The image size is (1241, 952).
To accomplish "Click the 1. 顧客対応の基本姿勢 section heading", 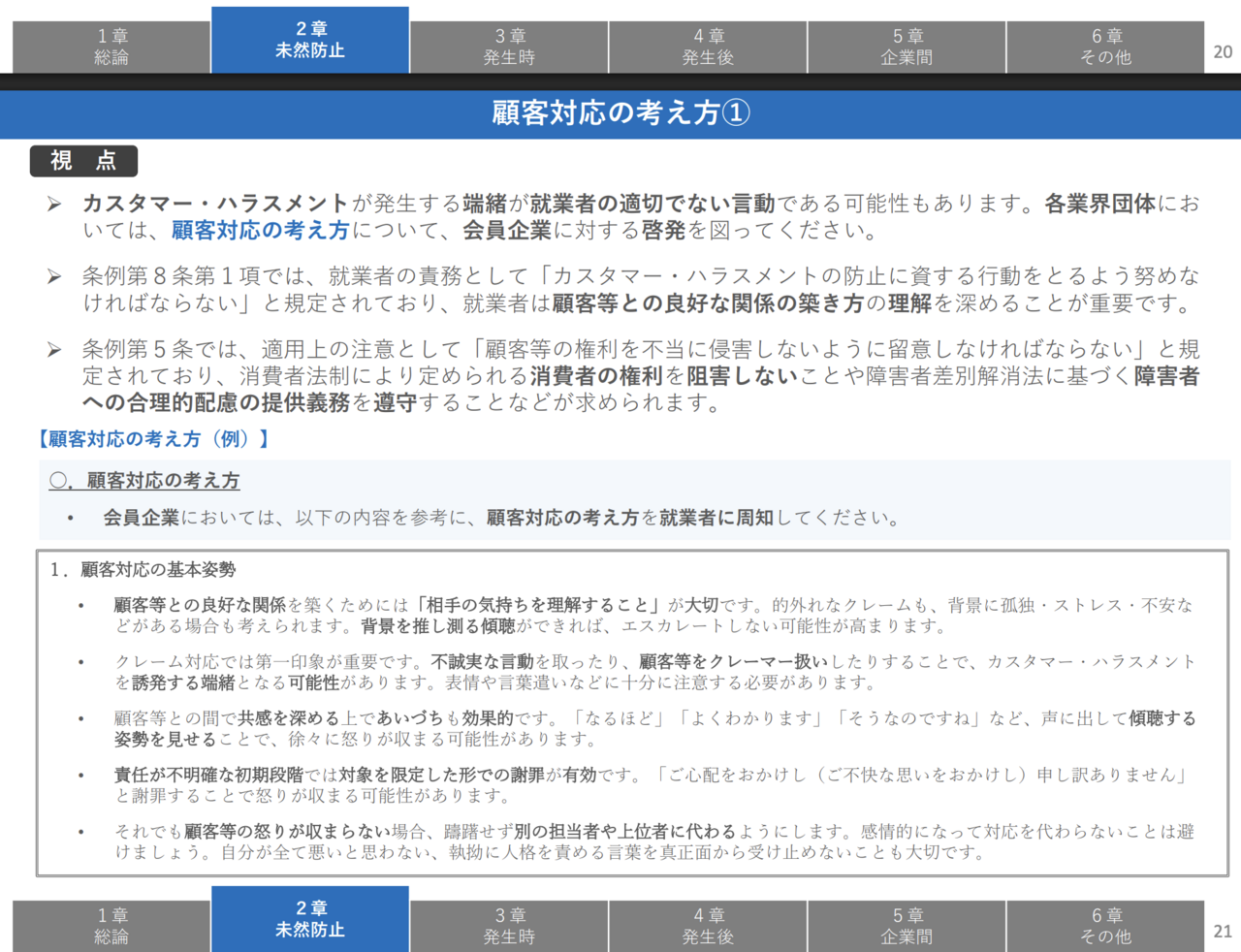I will [x=143, y=570].
